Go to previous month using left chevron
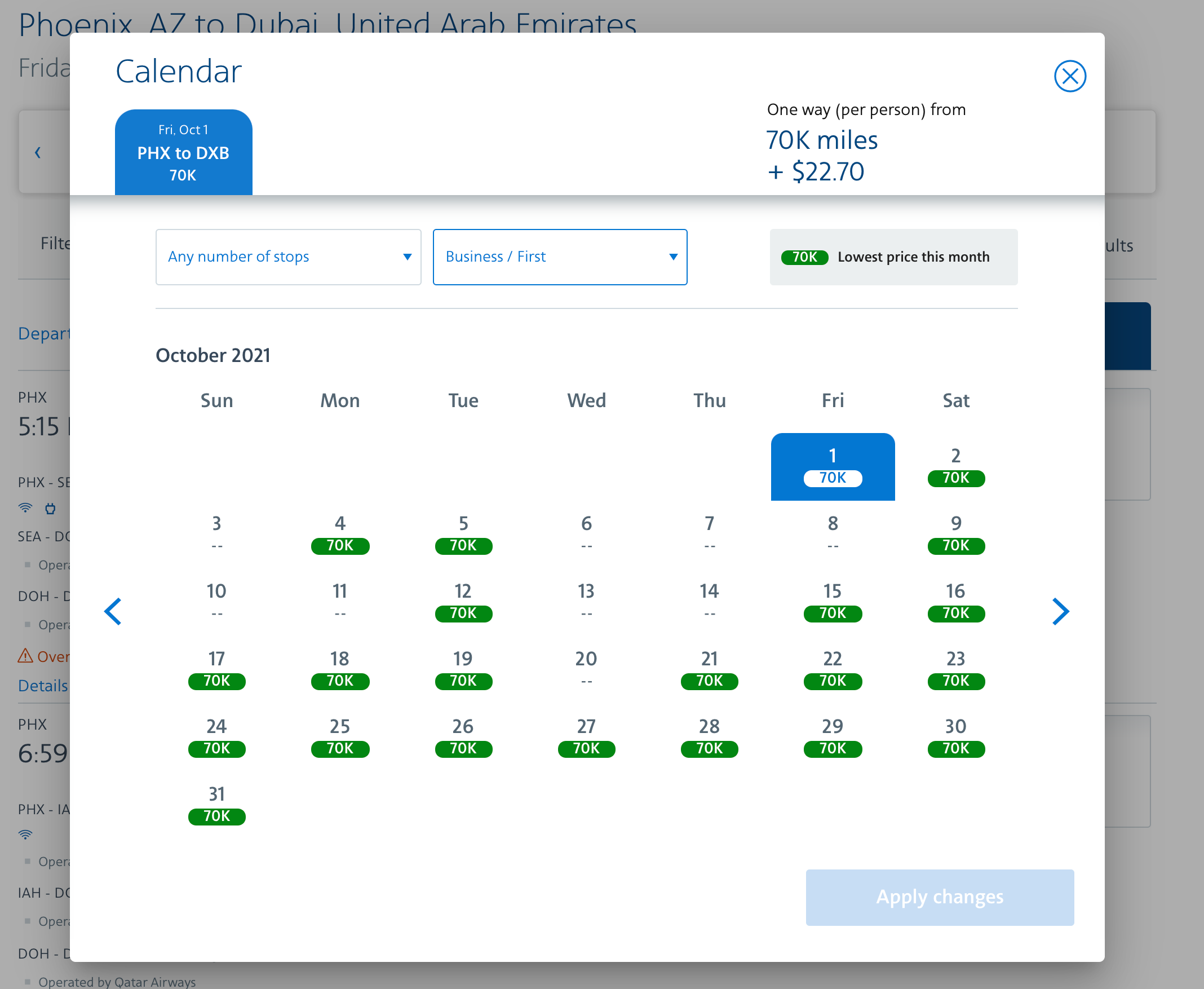Viewport: 1204px width, 989px height. (x=113, y=611)
